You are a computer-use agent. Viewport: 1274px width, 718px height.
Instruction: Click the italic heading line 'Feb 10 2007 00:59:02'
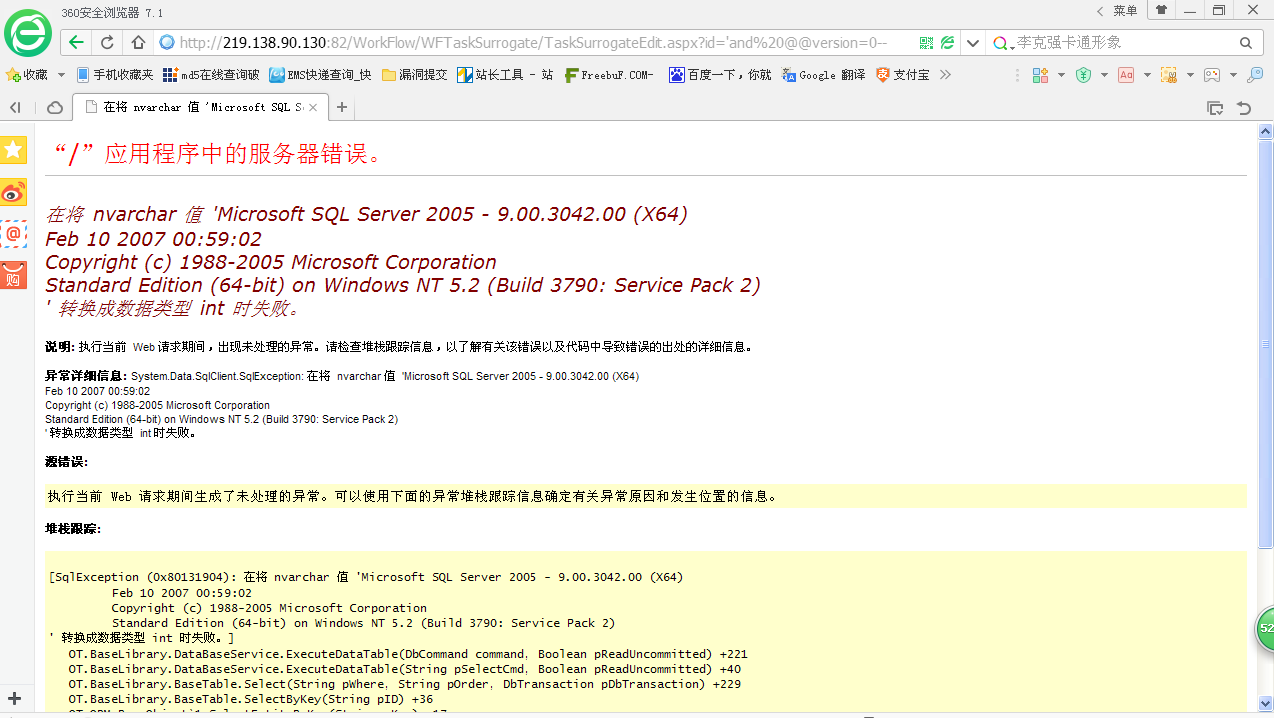[153, 238]
